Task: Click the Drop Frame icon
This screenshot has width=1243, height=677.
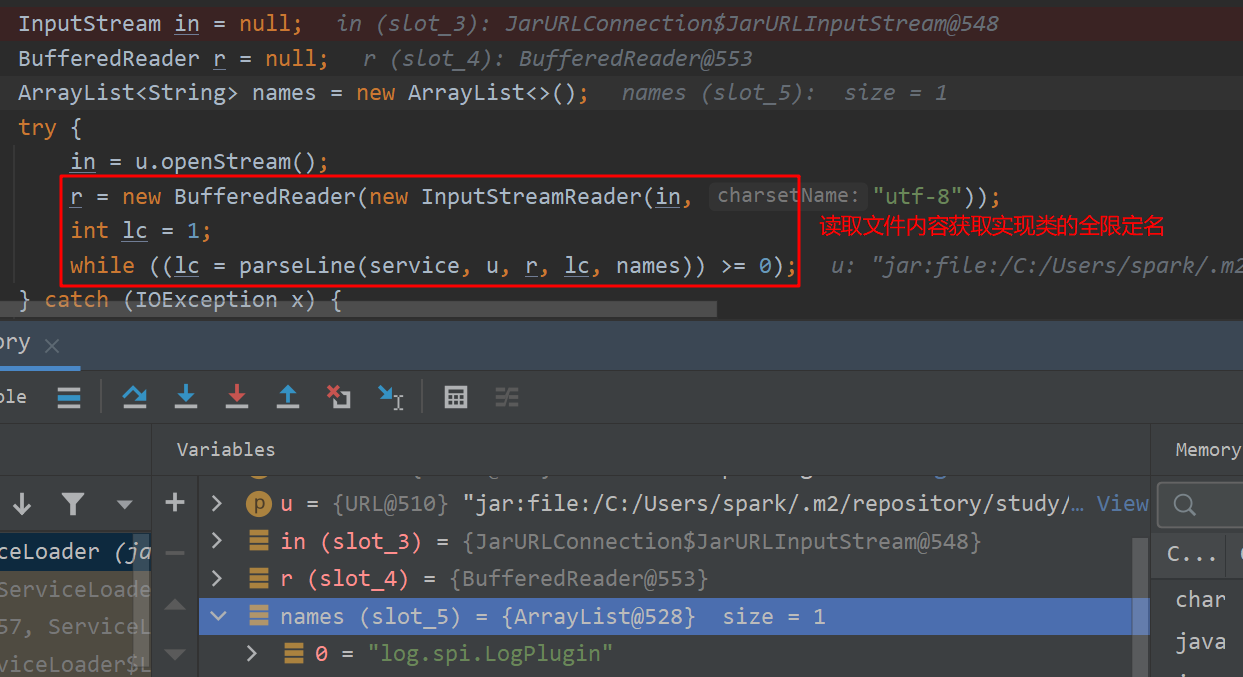Action: [339, 397]
